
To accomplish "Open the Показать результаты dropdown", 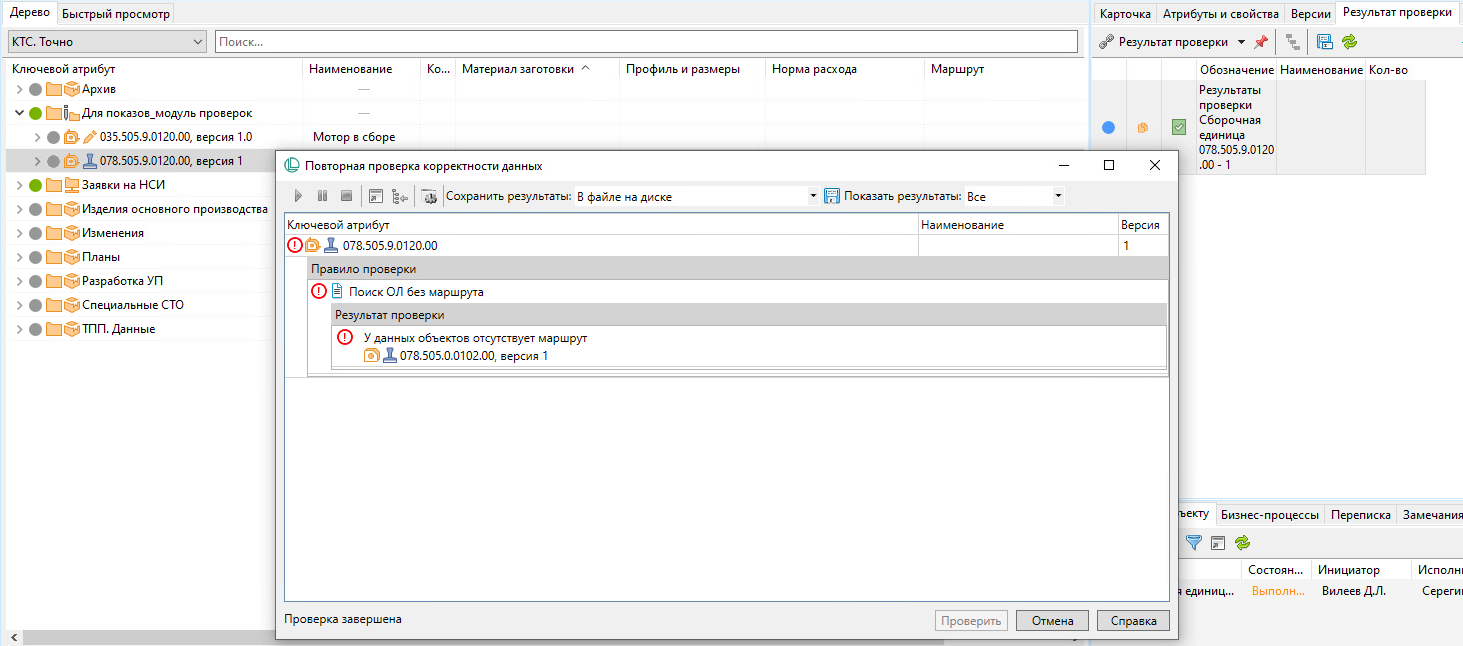I will pyautogui.click(x=1058, y=197).
